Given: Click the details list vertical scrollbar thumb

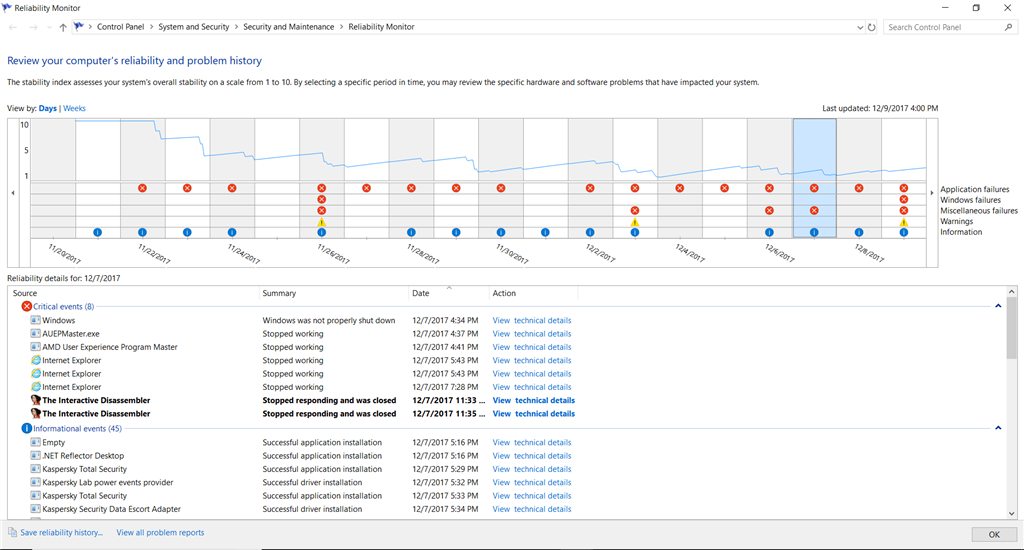Looking at the screenshot, I should (x=1012, y=328).
